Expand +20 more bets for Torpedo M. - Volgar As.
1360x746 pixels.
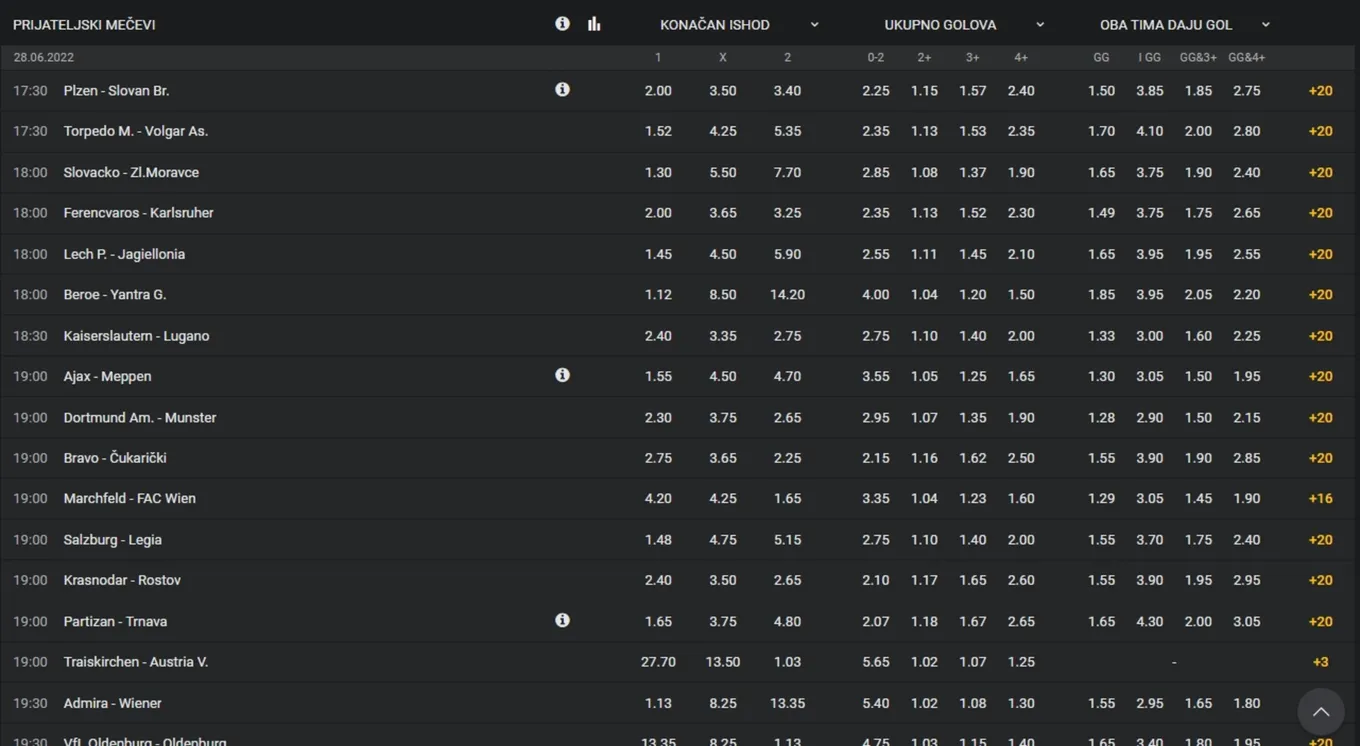coord(1320,131)
